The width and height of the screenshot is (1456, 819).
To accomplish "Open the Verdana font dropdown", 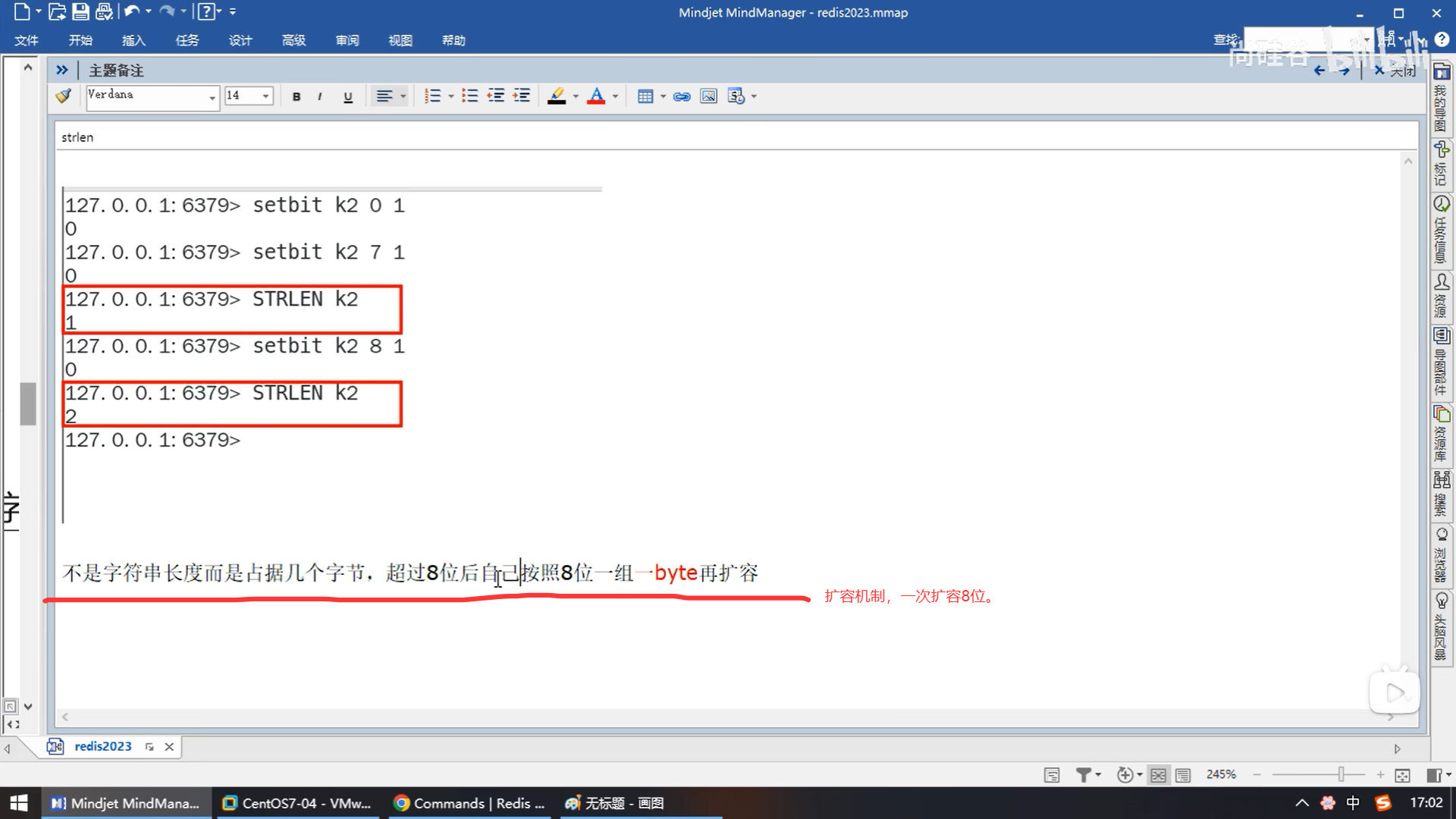I will pos(212,97).
